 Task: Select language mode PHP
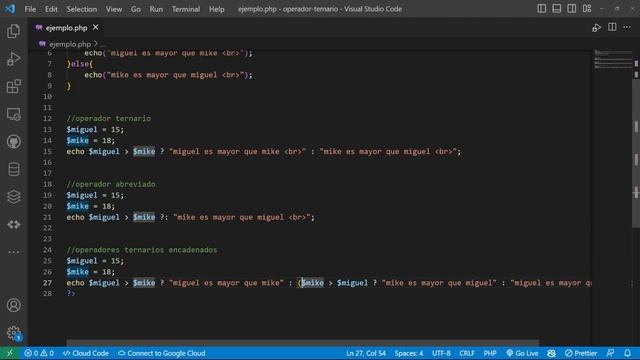pyautogui.click(x=490, y=353)
